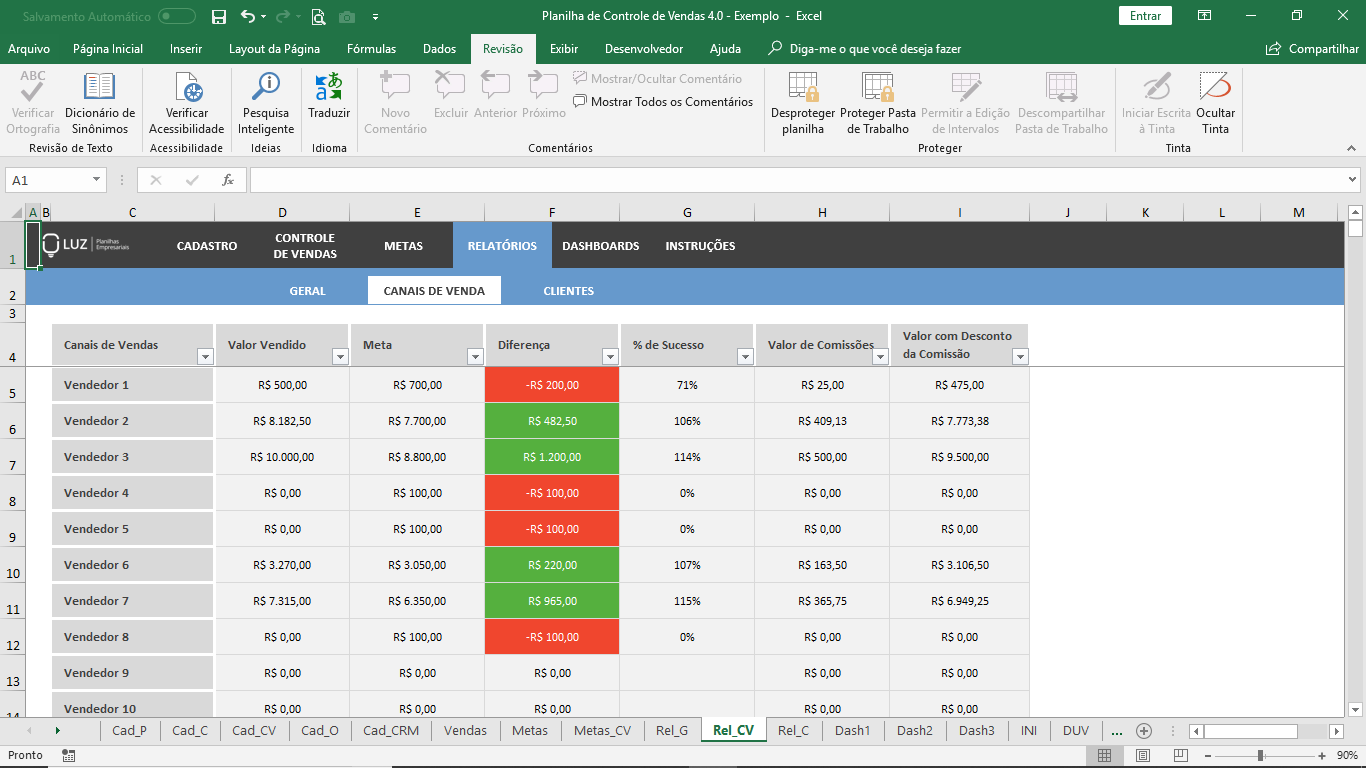
Task: Go to Próximo comment
Action: [x=544, y=95]
